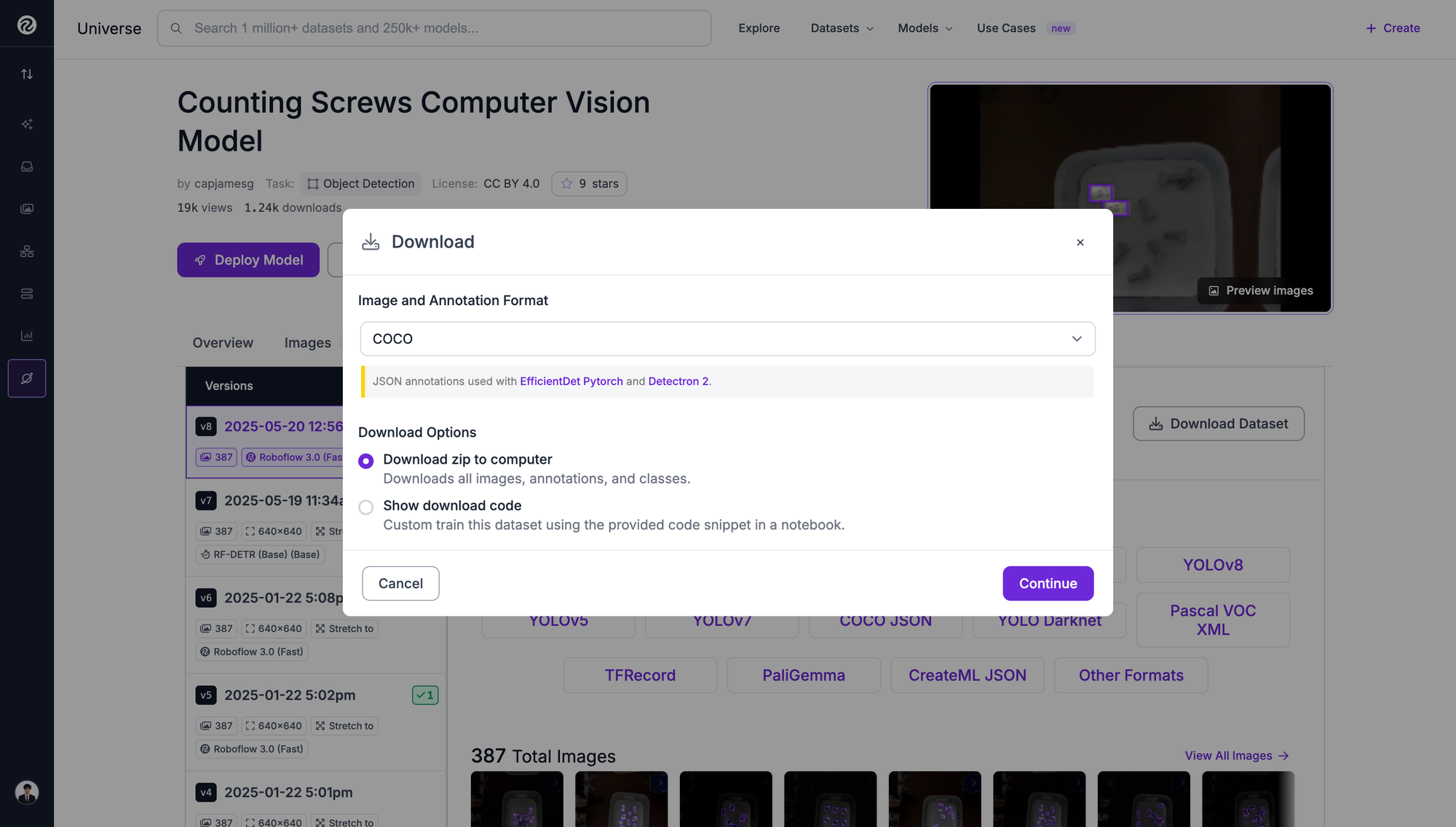The height and width of the screenshot is (827, 1456).
Task: Open the inbox tray sidebar icon
Action: click(27, 167)
